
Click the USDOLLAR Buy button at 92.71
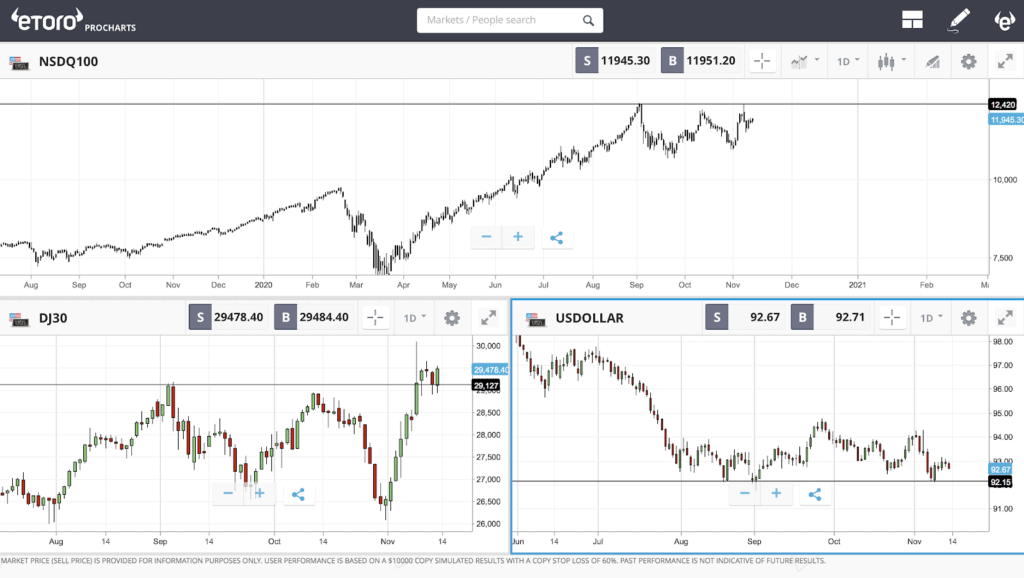tap(830, 317)
